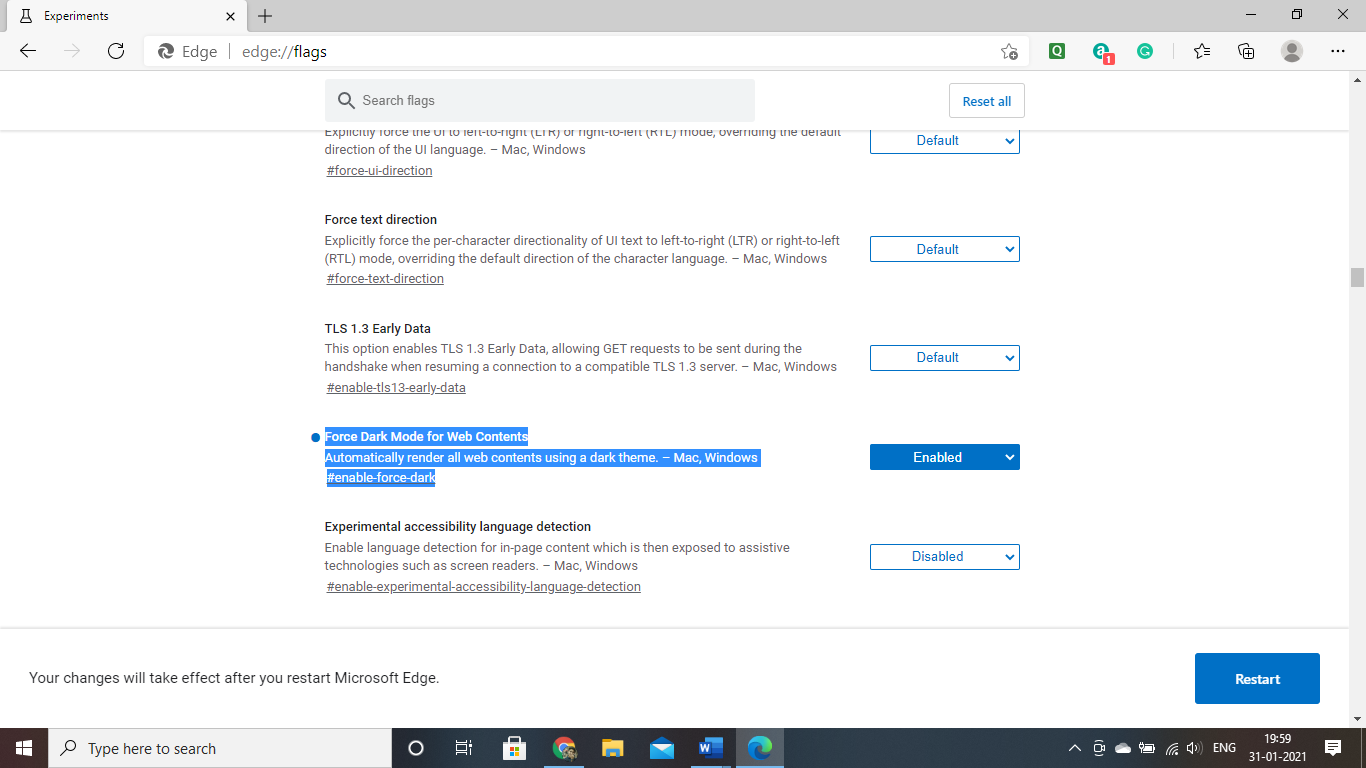Open the battery status tray icon
Image resolution: width=1366 pixels, height=768 pixels.
coord(1147,748)
